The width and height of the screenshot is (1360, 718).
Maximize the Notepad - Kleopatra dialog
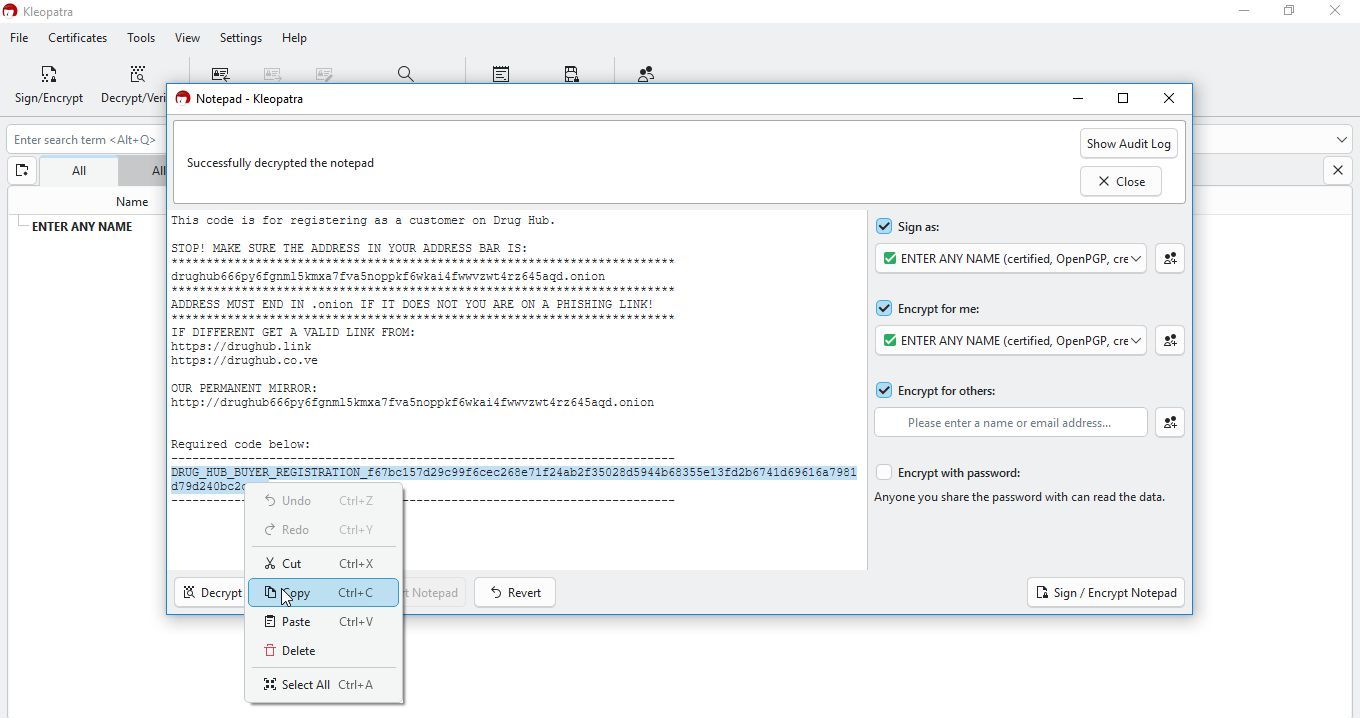pyautogui.click(x=1123, y=98)
